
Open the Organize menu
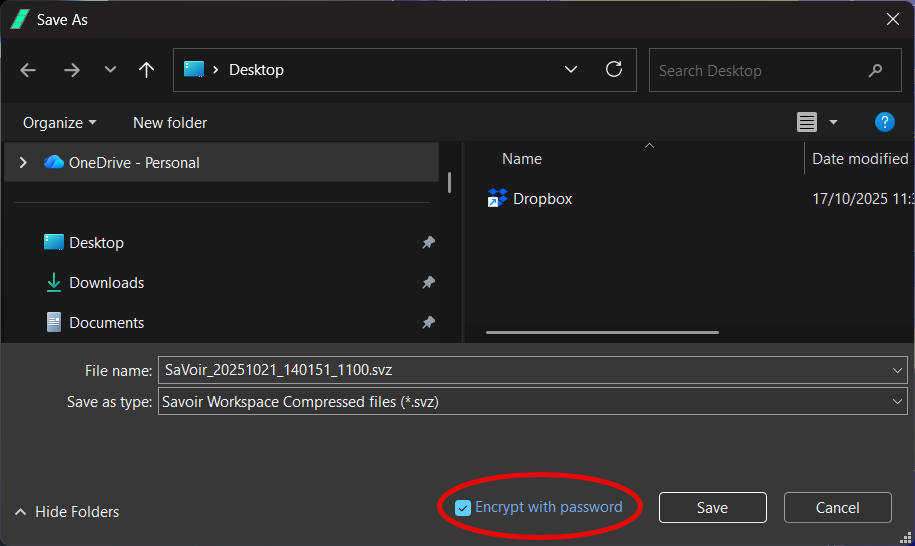pyautogui.click(x=60, y=123)
